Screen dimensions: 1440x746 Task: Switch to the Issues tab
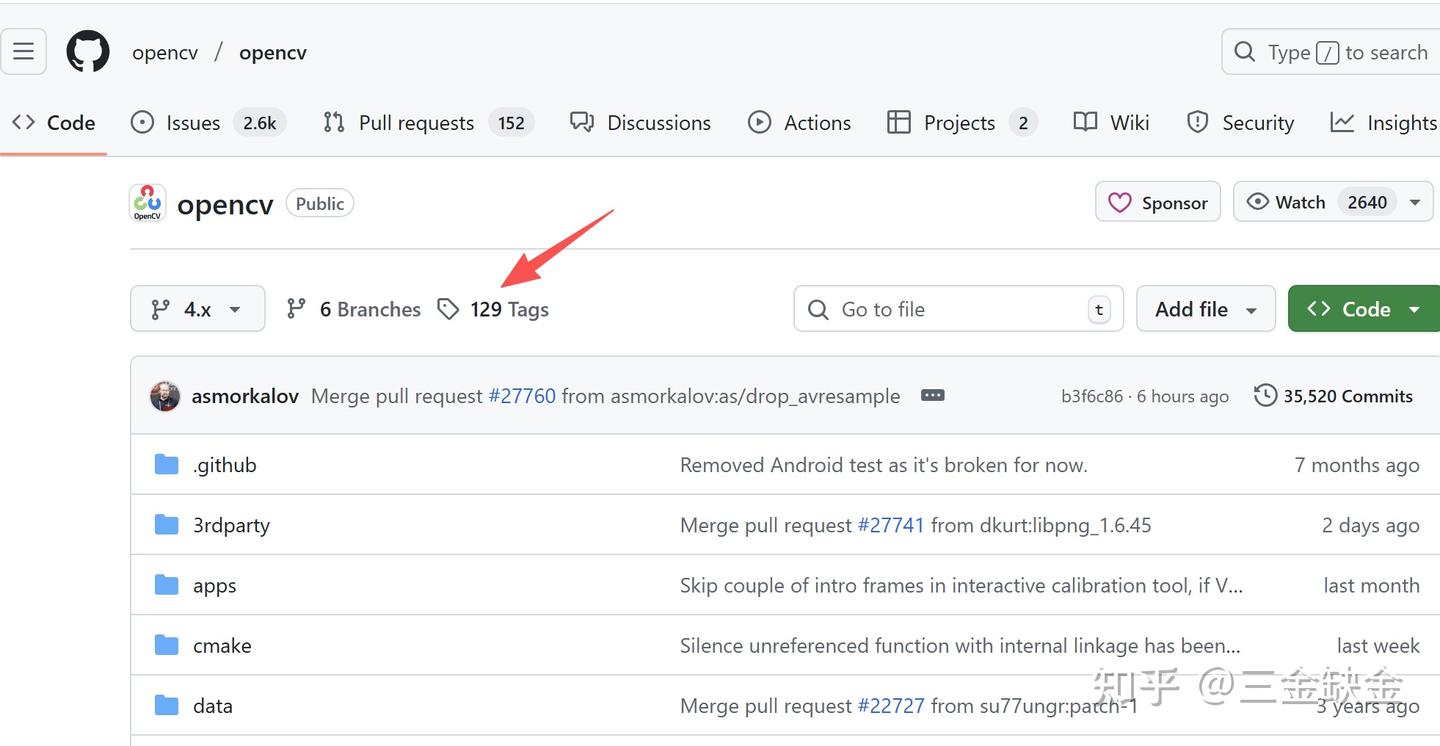point(192,123)
